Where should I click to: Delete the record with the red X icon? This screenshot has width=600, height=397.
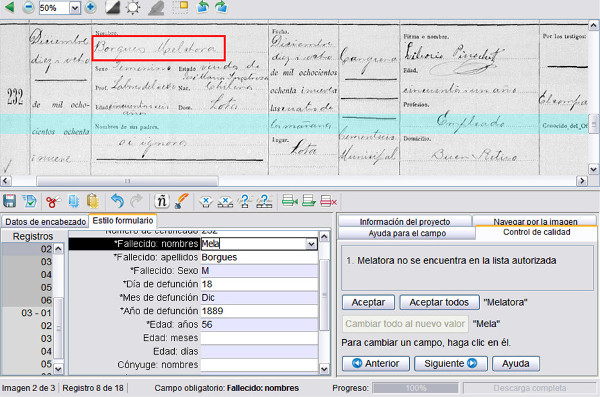(328, 201)
